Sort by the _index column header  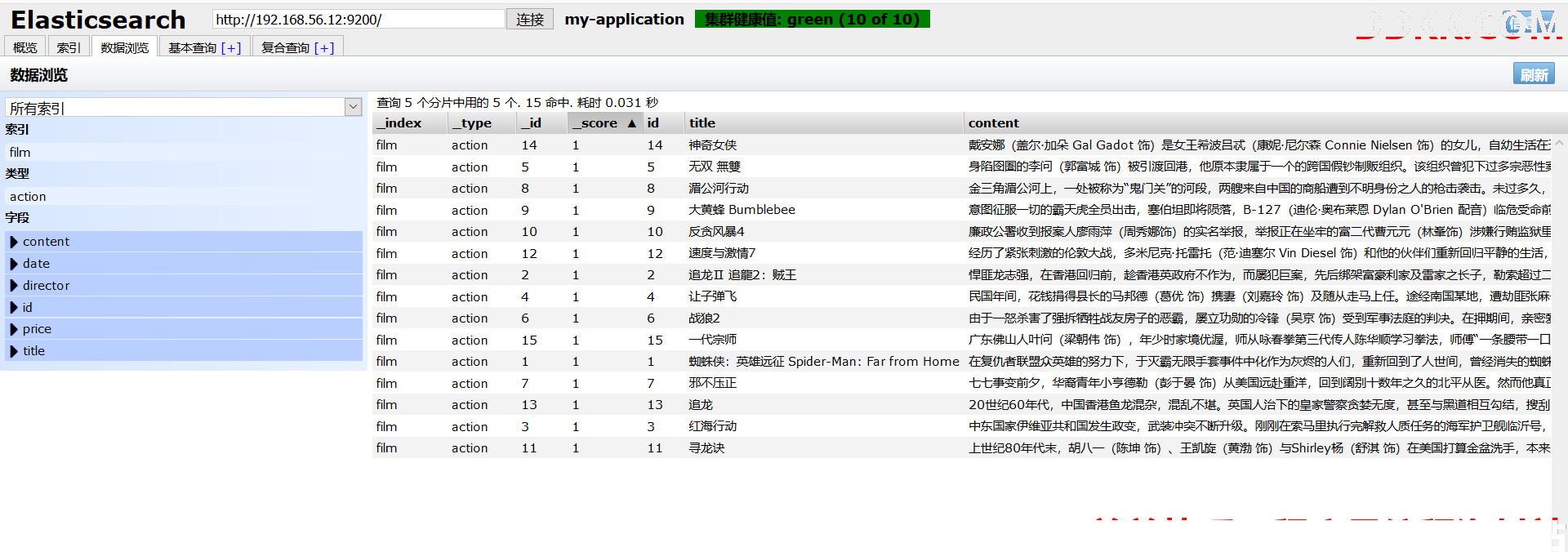tap(410, 123)
